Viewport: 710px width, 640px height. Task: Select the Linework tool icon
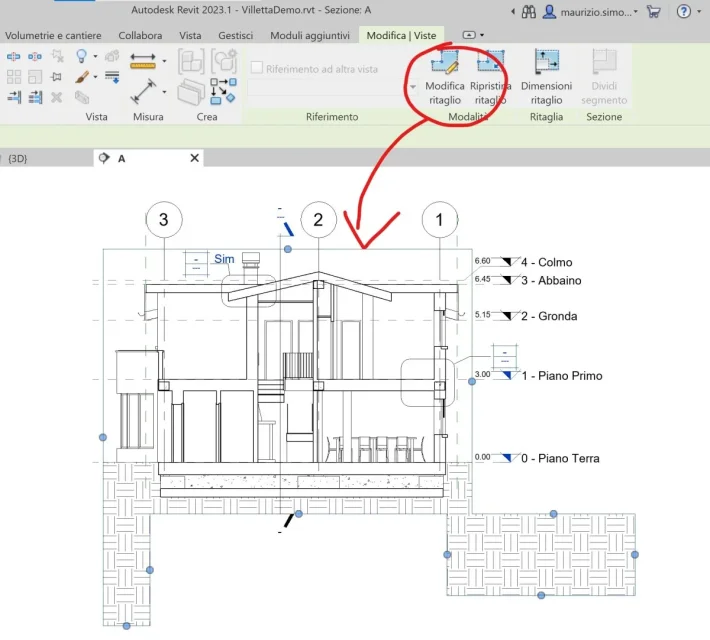click(112, 77)
